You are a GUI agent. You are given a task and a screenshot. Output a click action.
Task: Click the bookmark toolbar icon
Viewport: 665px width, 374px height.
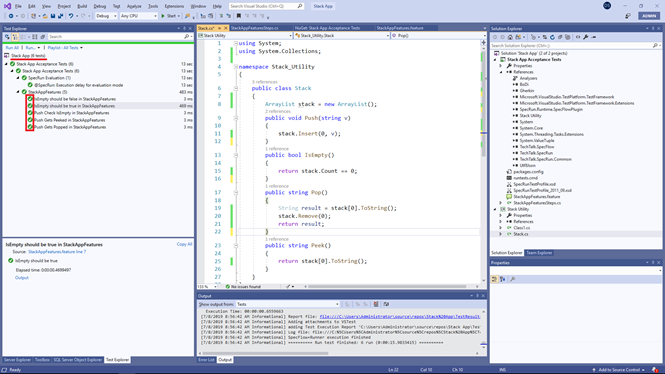pyautogui.click(x=238, y=16)
